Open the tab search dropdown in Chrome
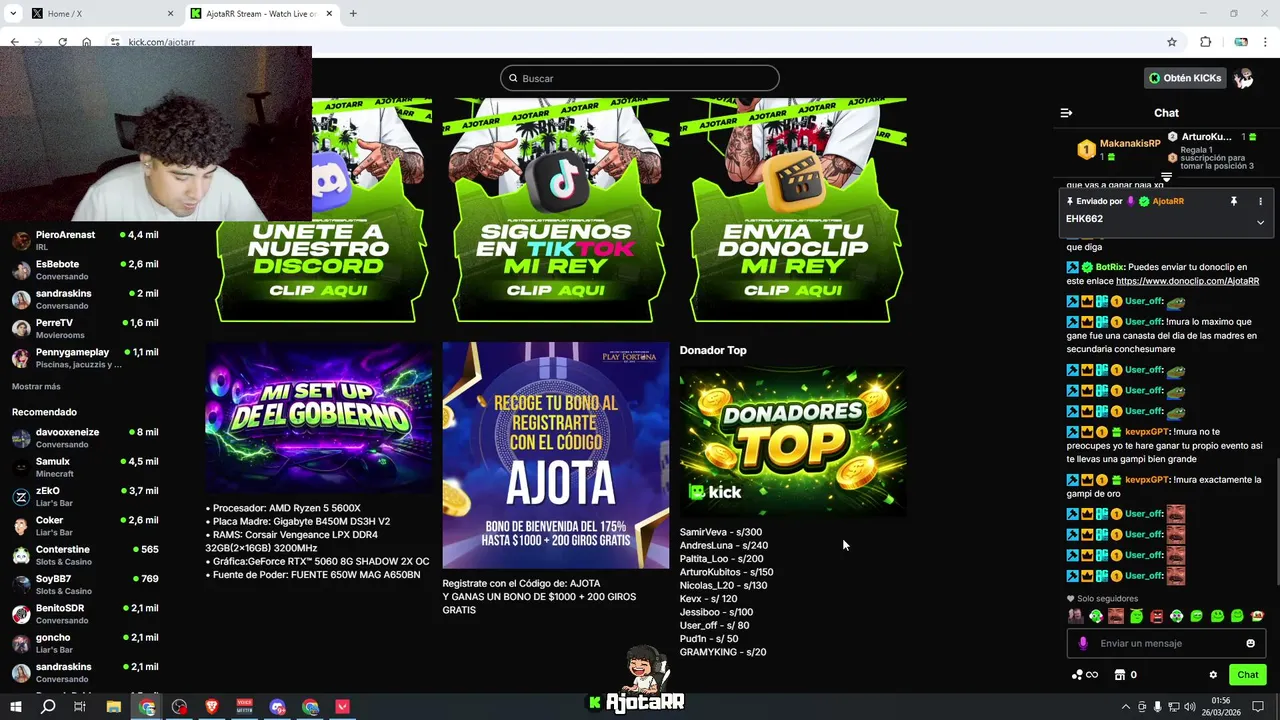This screenshot has width=1280, height=720. click(x=13, y=14)
